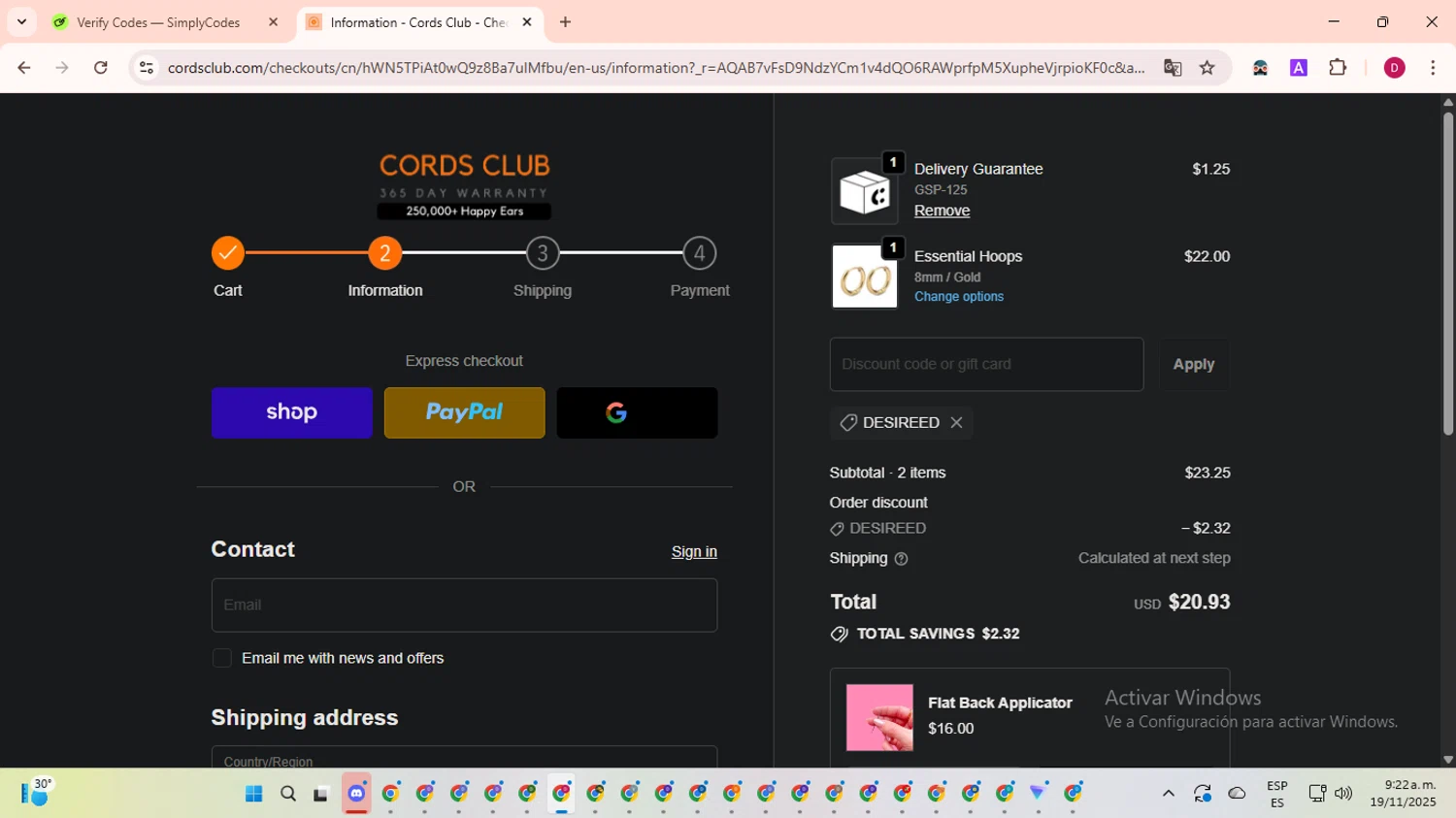Viewport: 1456px width, 818px height.
Task: Click the OneDrive cloud tray icon
Action: coord(1237,794)
